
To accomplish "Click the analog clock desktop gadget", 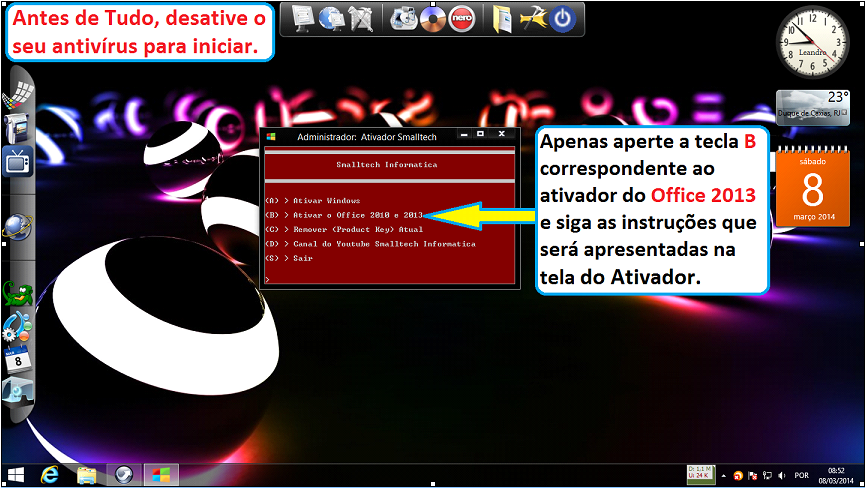I will (x=813, y=42).
